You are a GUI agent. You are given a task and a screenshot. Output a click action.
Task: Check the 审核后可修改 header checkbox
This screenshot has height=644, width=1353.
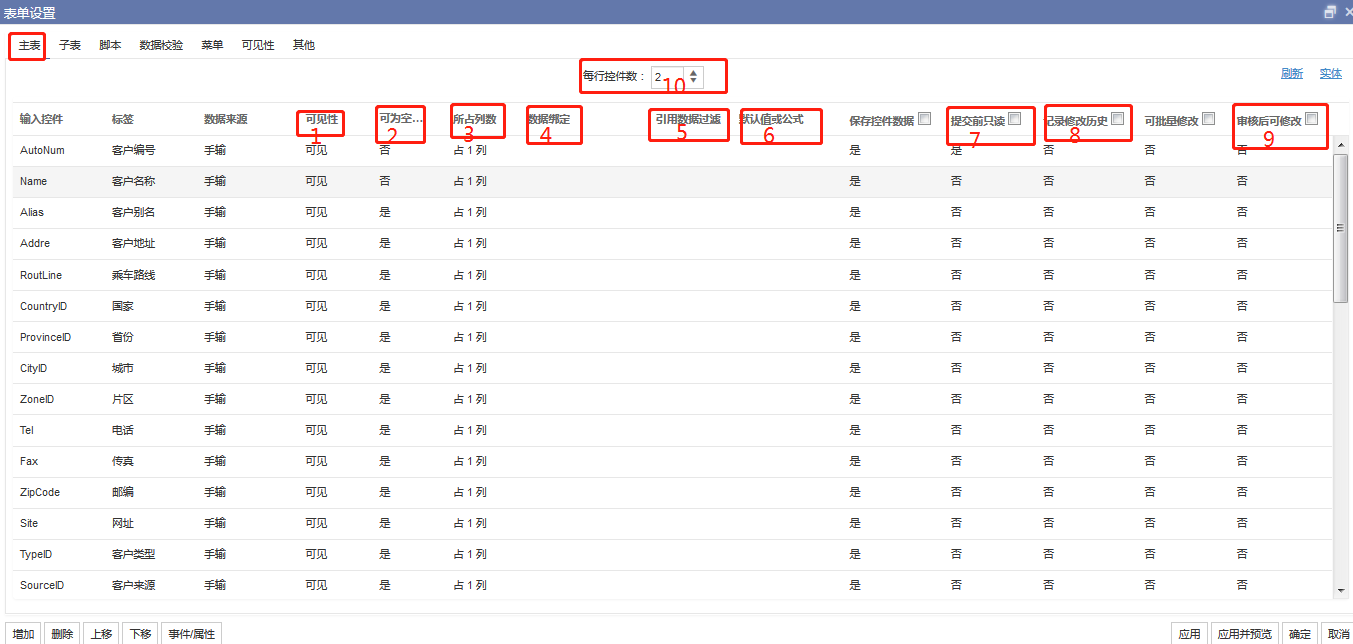pyautogui.click(x=1311, y=119)
